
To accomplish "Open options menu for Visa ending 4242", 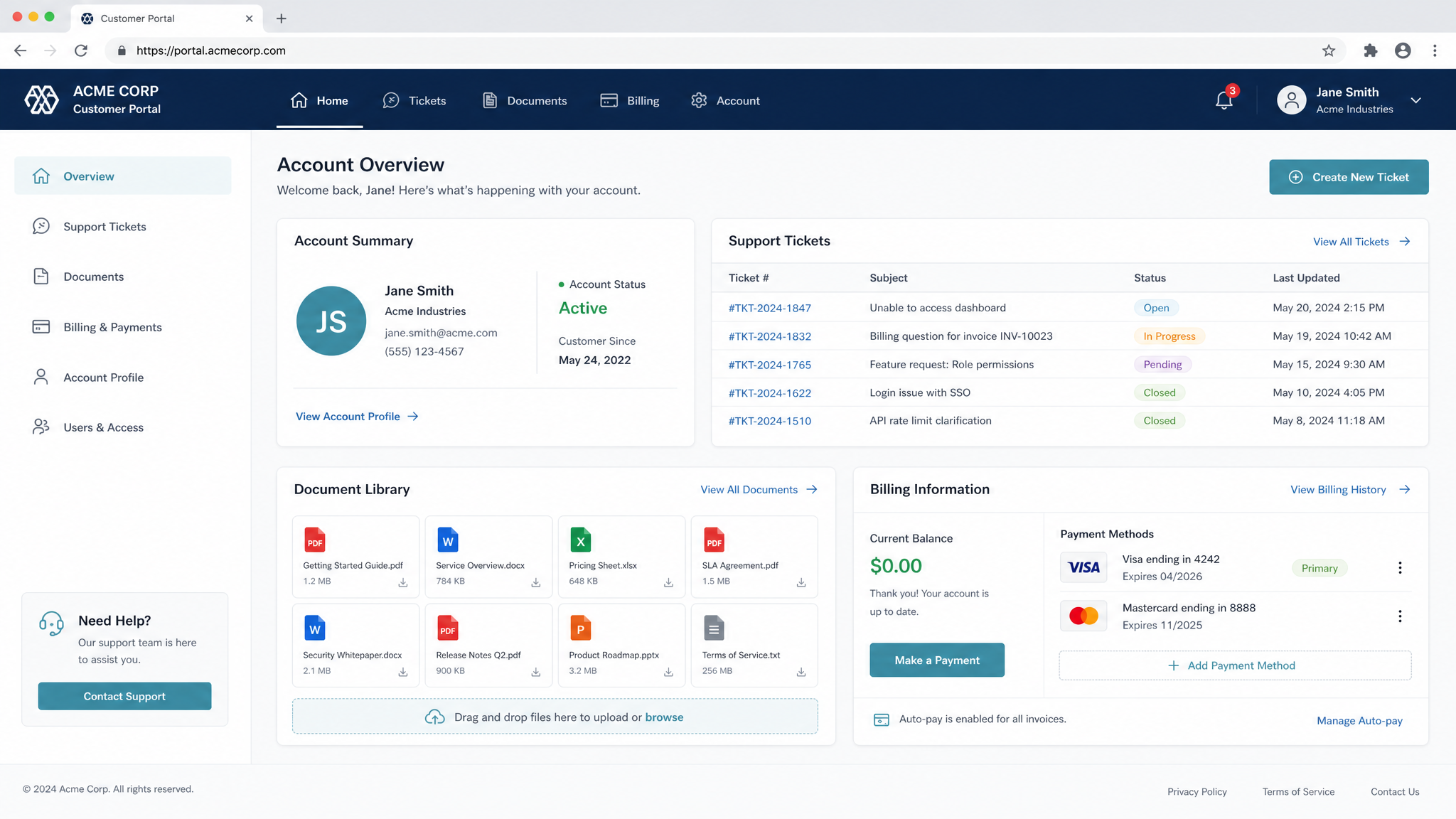I will pos(1400,567).
